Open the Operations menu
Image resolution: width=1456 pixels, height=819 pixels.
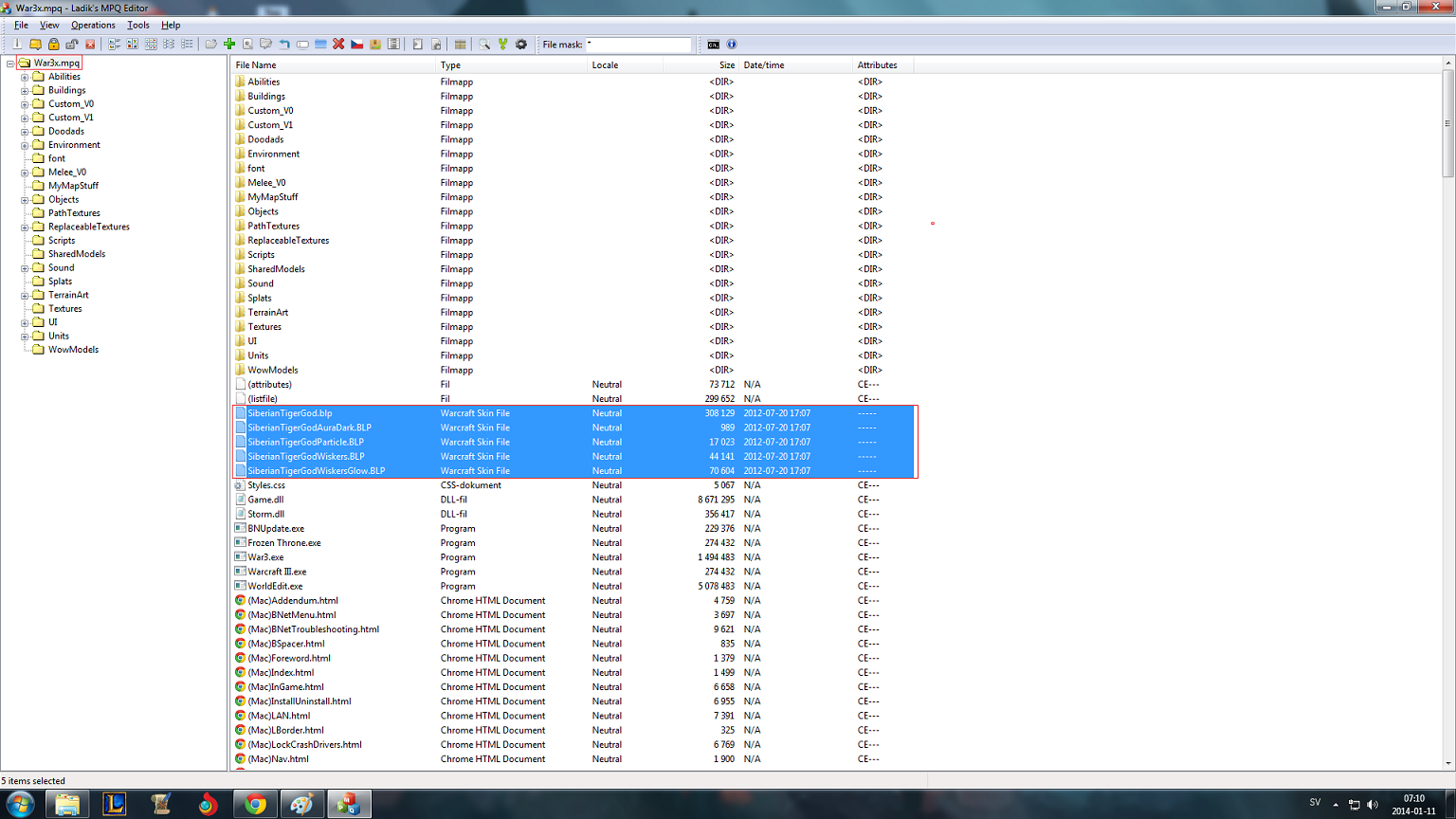93,25
